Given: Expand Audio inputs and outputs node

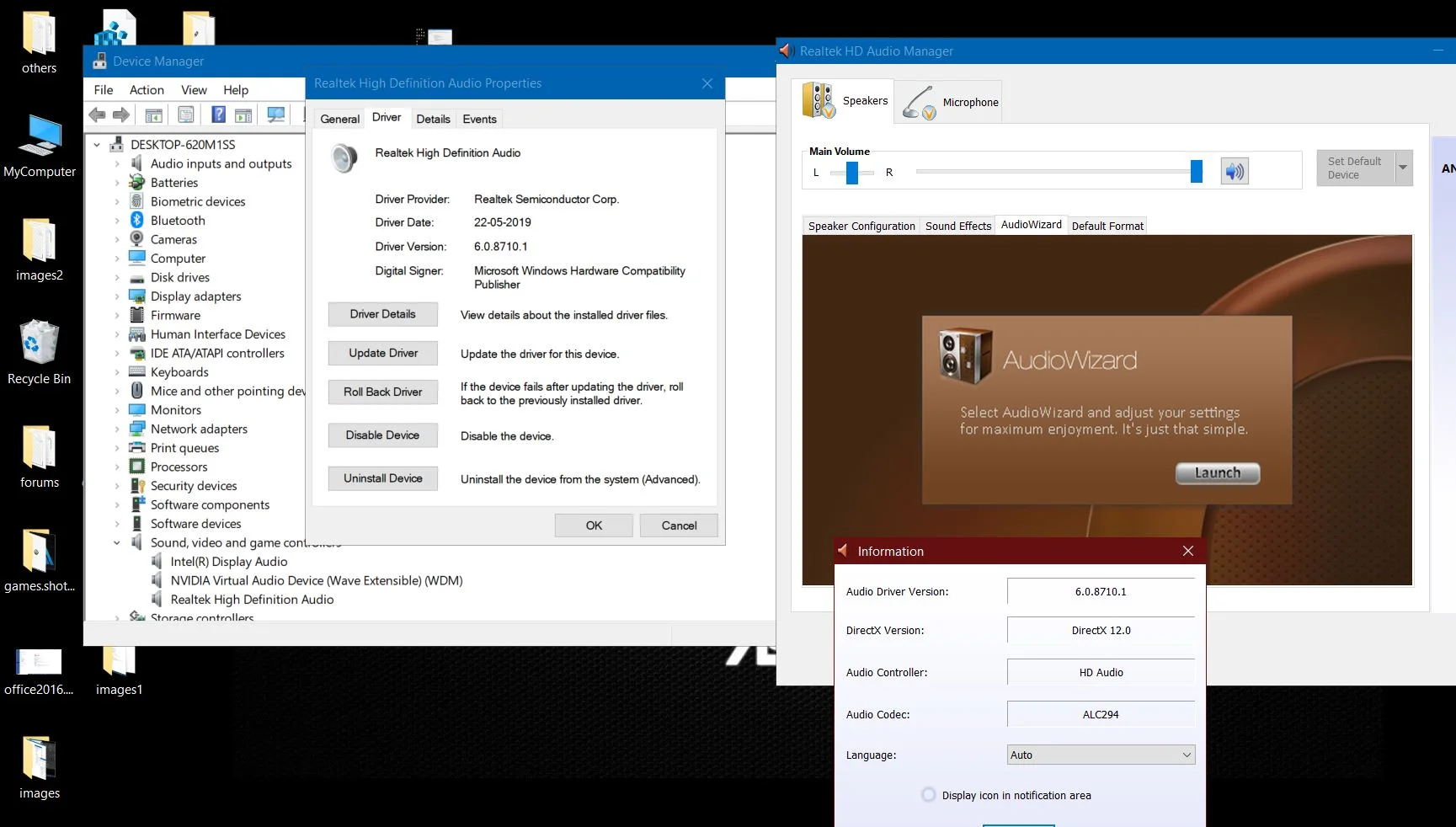Looking at the screenshot, I should [117, 164].
